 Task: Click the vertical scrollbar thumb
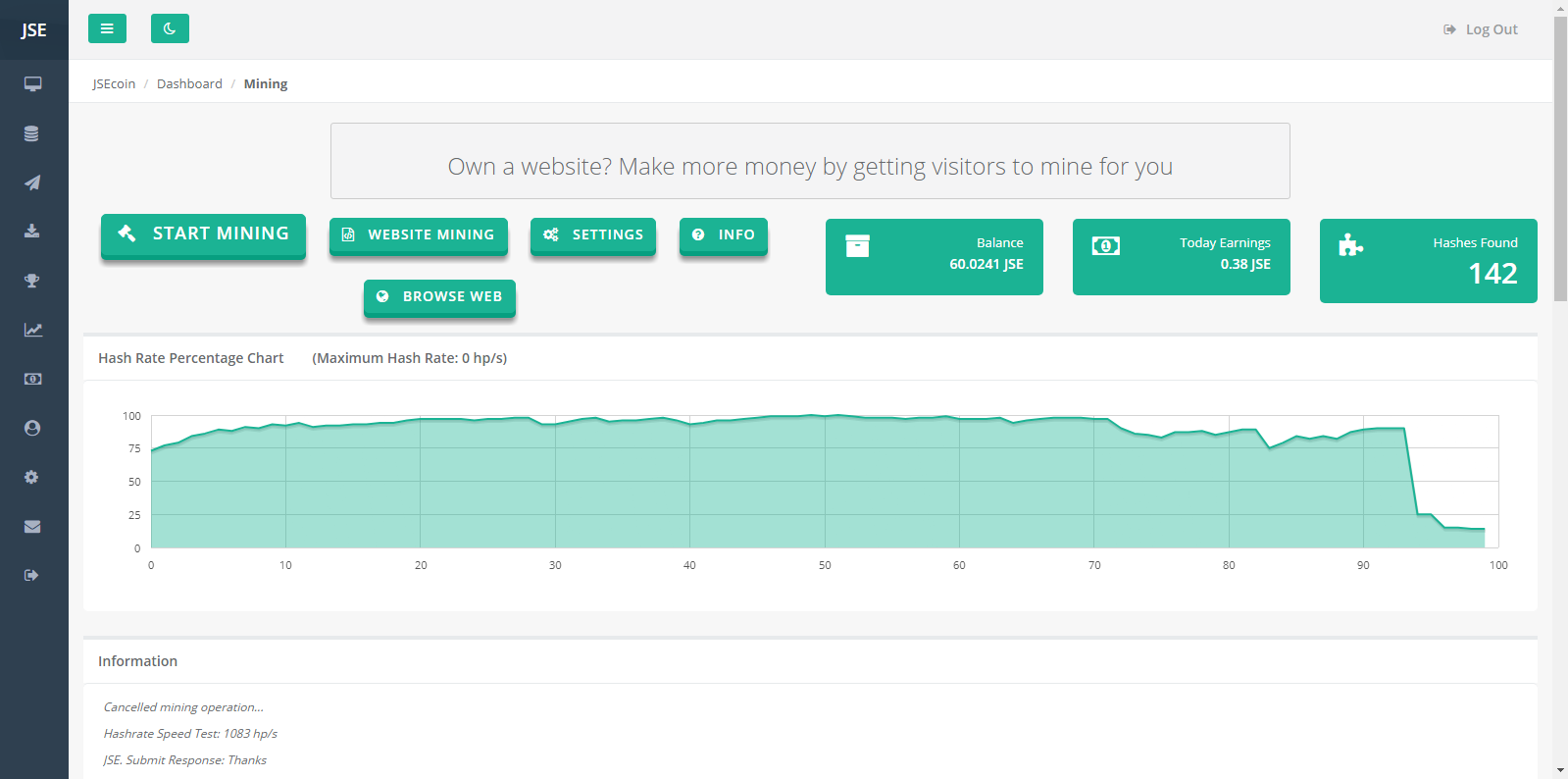pyautogui.click(x=1560, y=159)
